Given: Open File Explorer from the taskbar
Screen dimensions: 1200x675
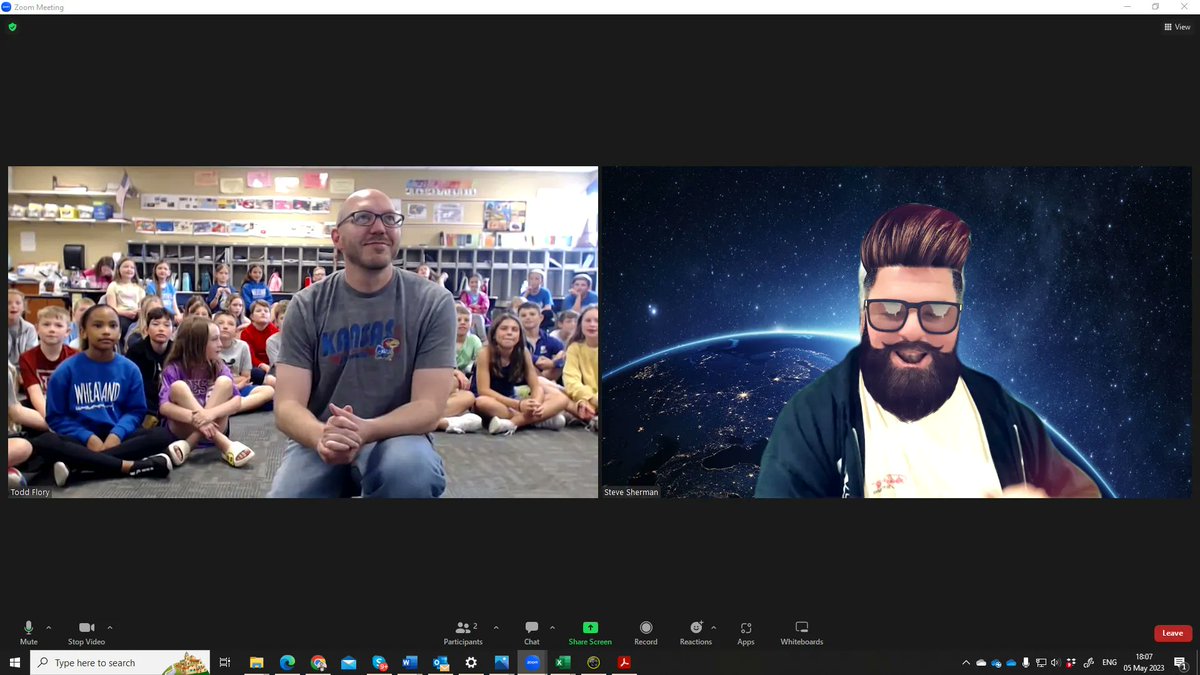Looking at the screenshot, I should pyautogui.click(x=256, y=662).
